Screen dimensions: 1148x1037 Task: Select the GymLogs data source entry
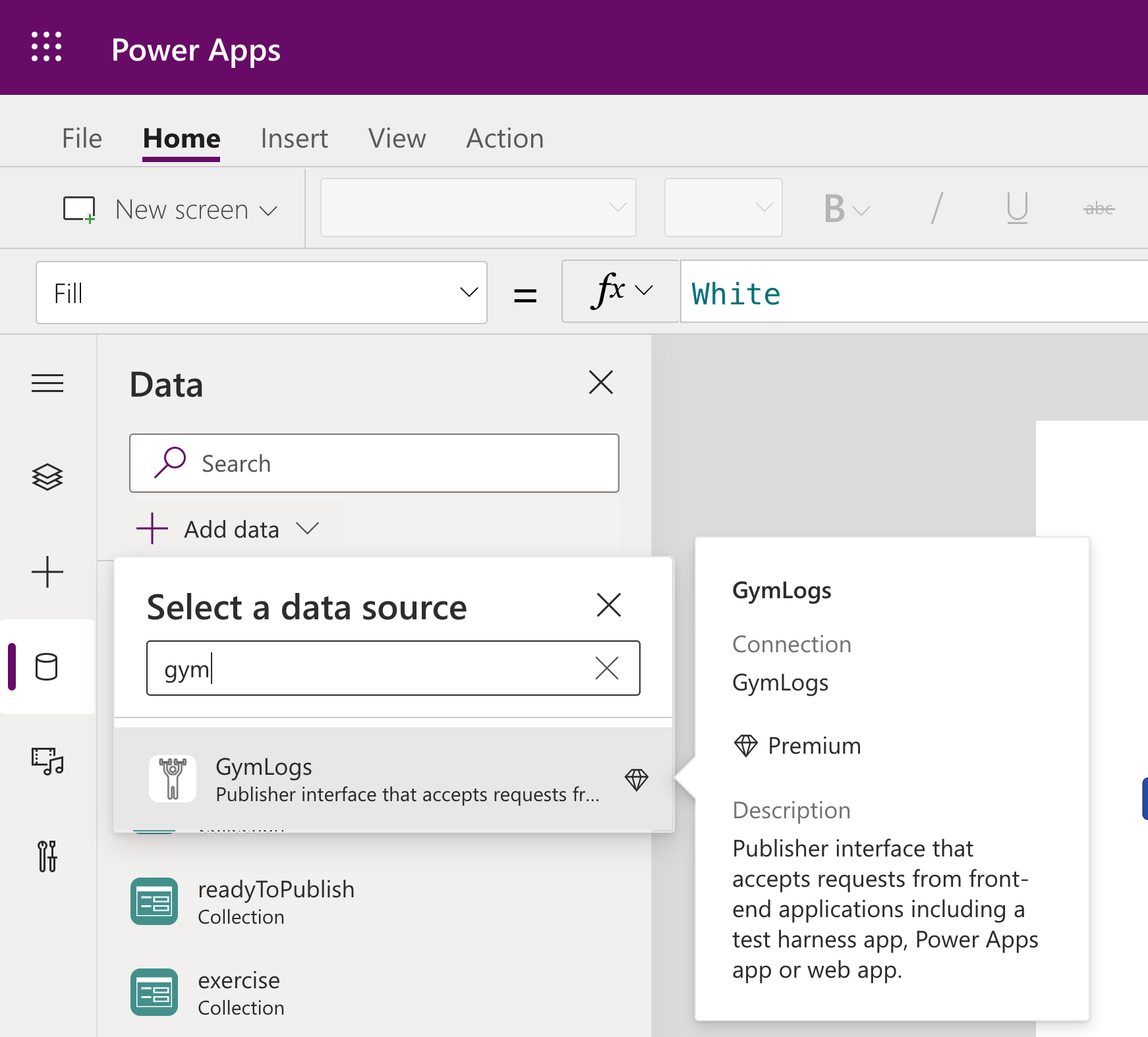click(330, 779)
